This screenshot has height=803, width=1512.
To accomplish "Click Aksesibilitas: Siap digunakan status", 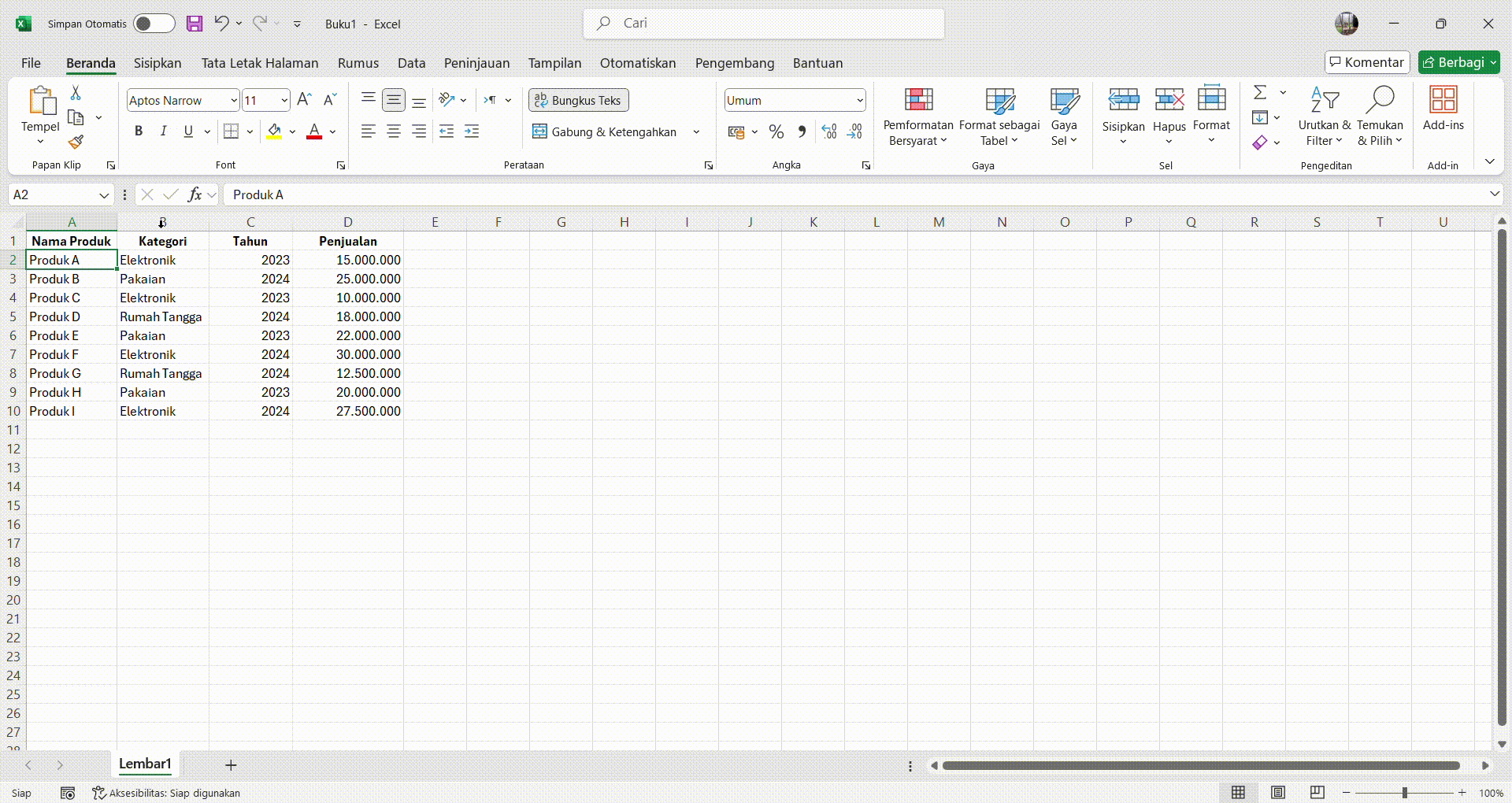I will [x=166, y=793].
